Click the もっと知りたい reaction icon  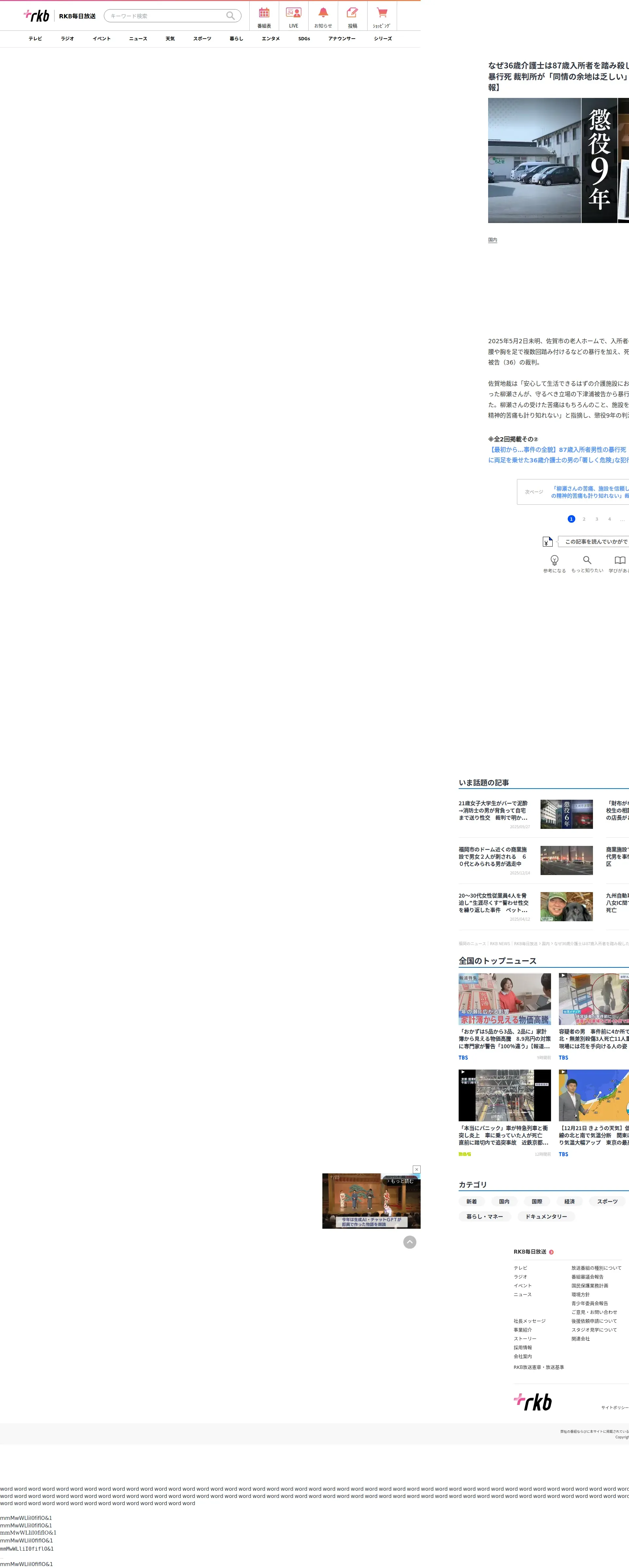point(587,562)
